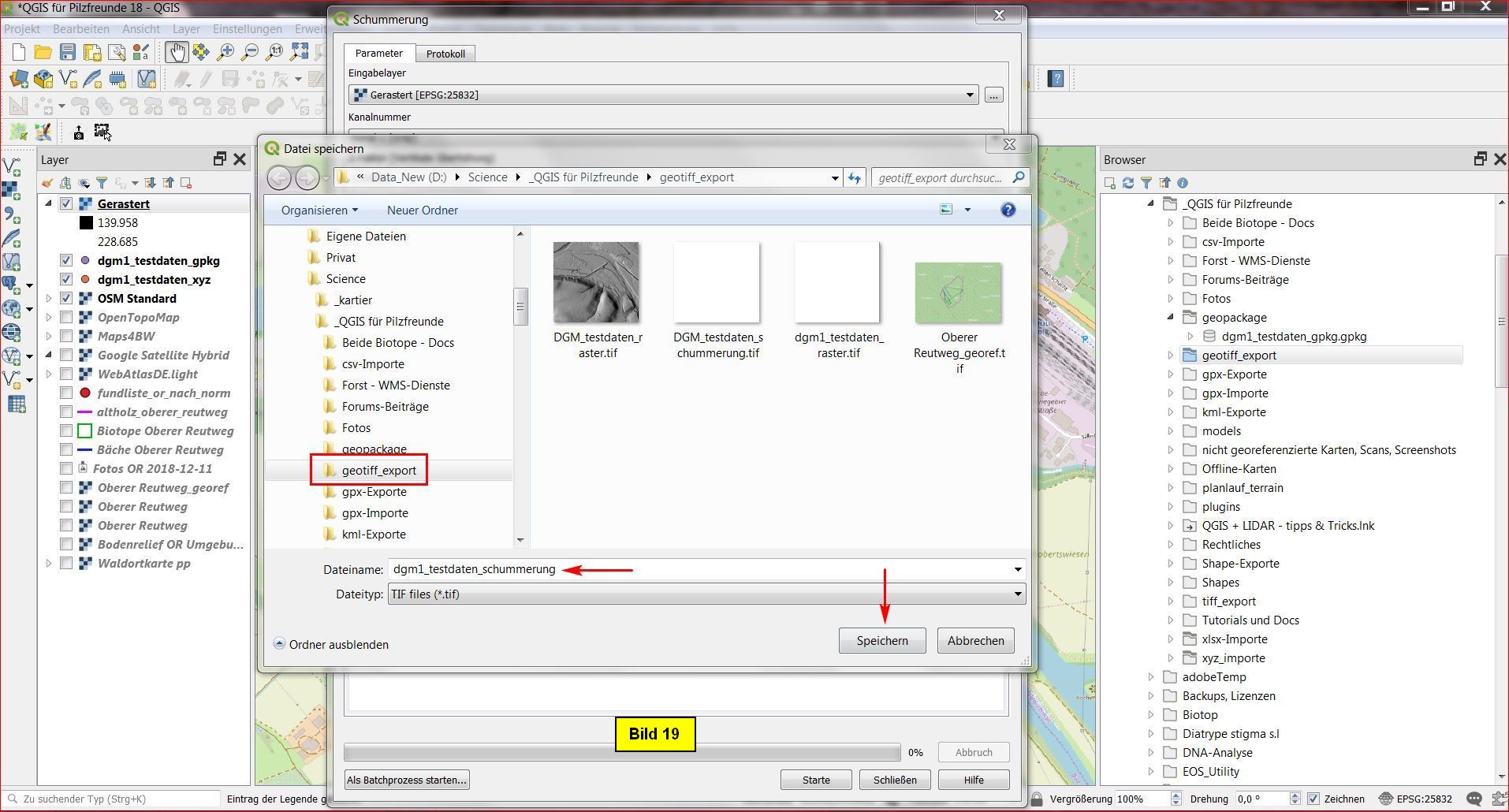Switch to the Protokoll tab
The height and width of the screenshot is (812, 1509).
pyautogui.click(x=445, y=54)
